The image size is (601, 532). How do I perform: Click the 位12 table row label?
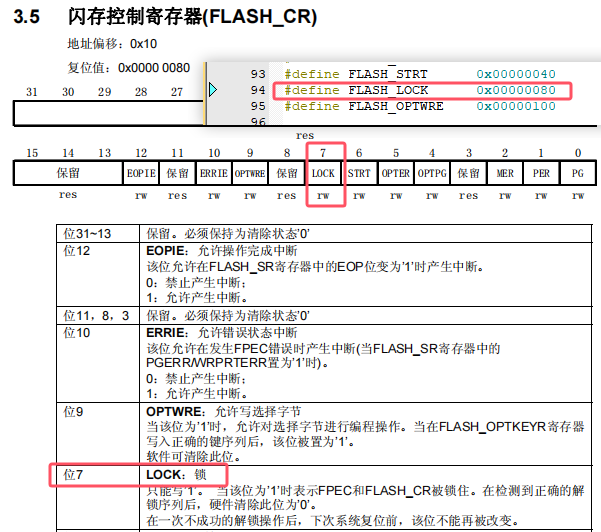tap(78, 250)
